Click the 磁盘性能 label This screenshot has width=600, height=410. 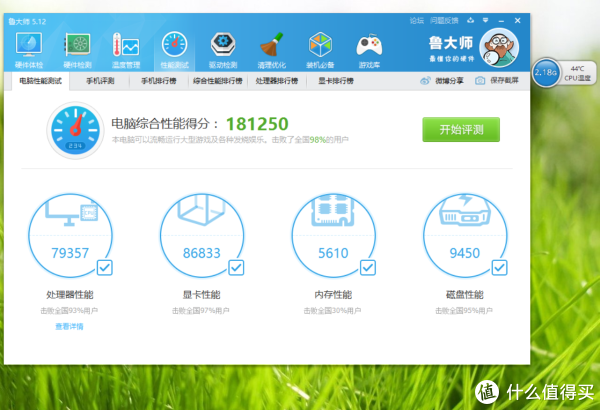(x=465, y=294)
